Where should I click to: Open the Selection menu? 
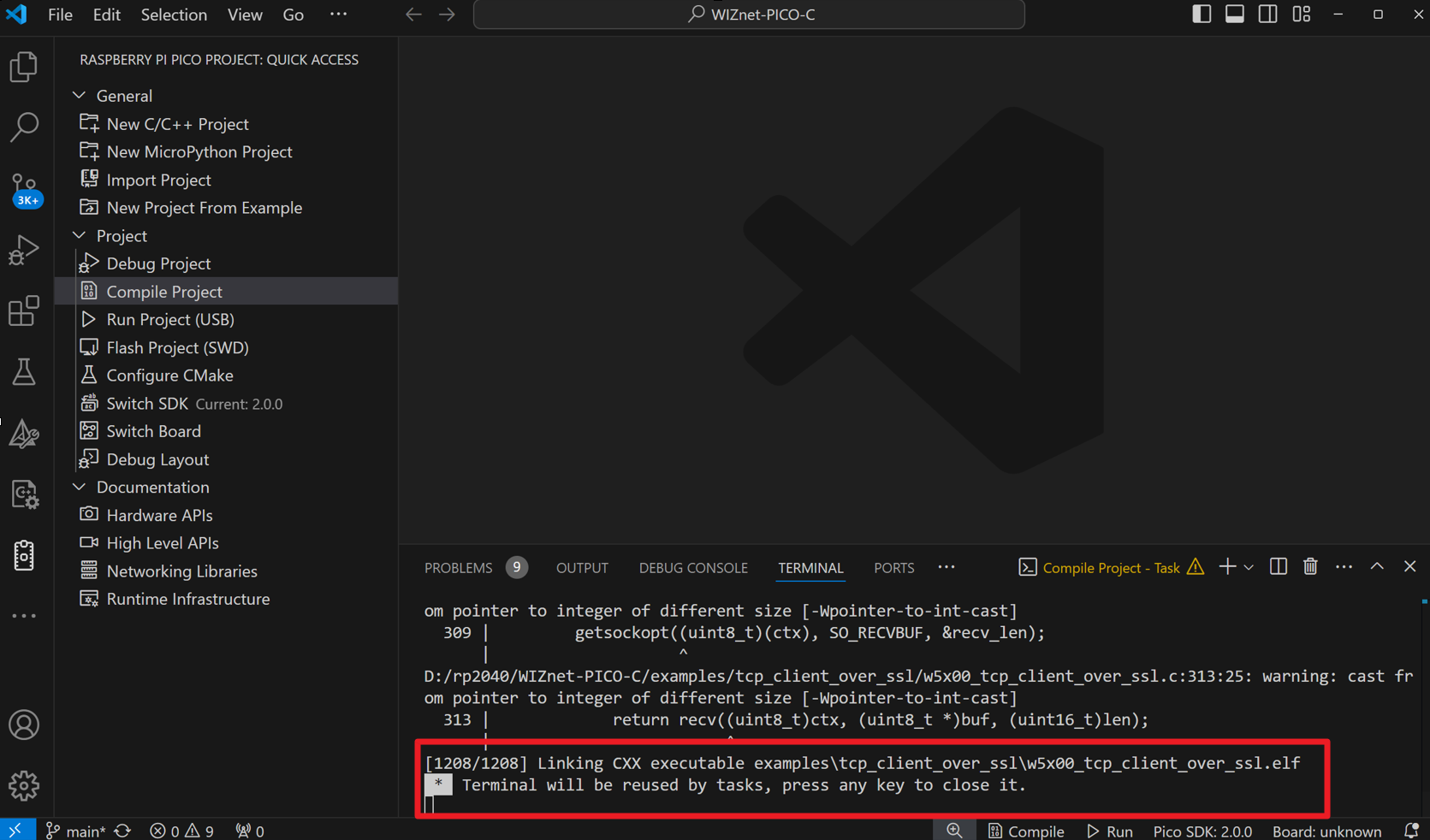(x=174, y=15)
